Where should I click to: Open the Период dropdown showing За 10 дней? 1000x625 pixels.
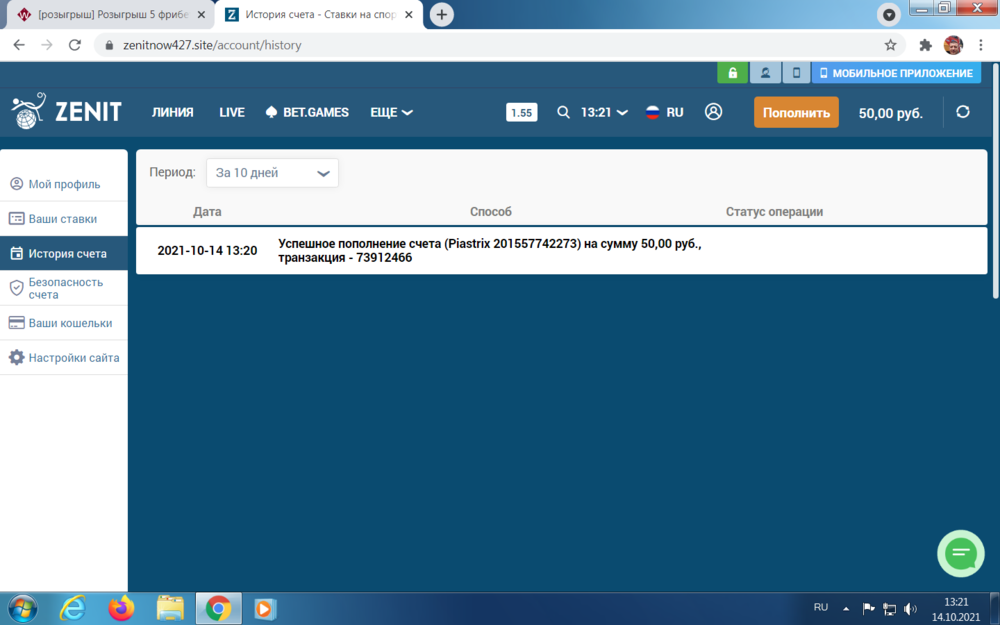[270, 172]
